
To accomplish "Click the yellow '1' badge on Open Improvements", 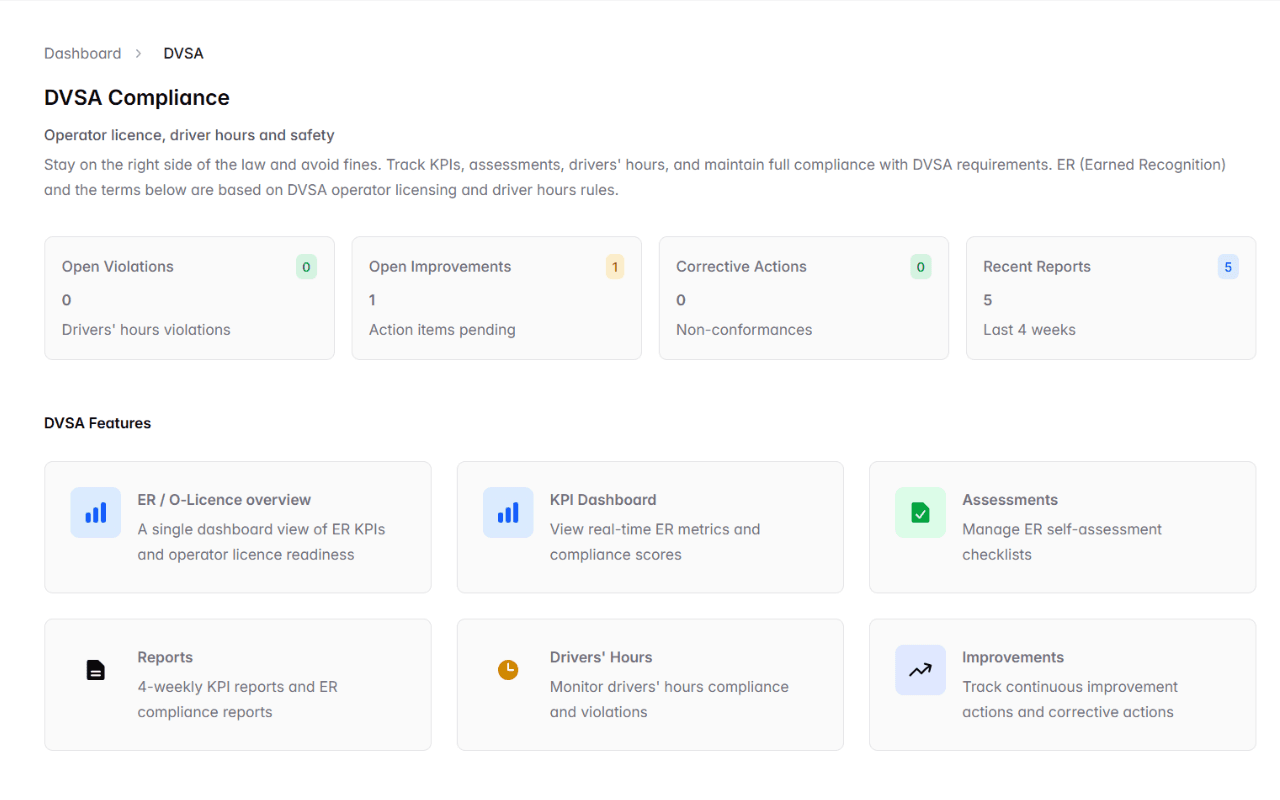I will coord(614,266).
